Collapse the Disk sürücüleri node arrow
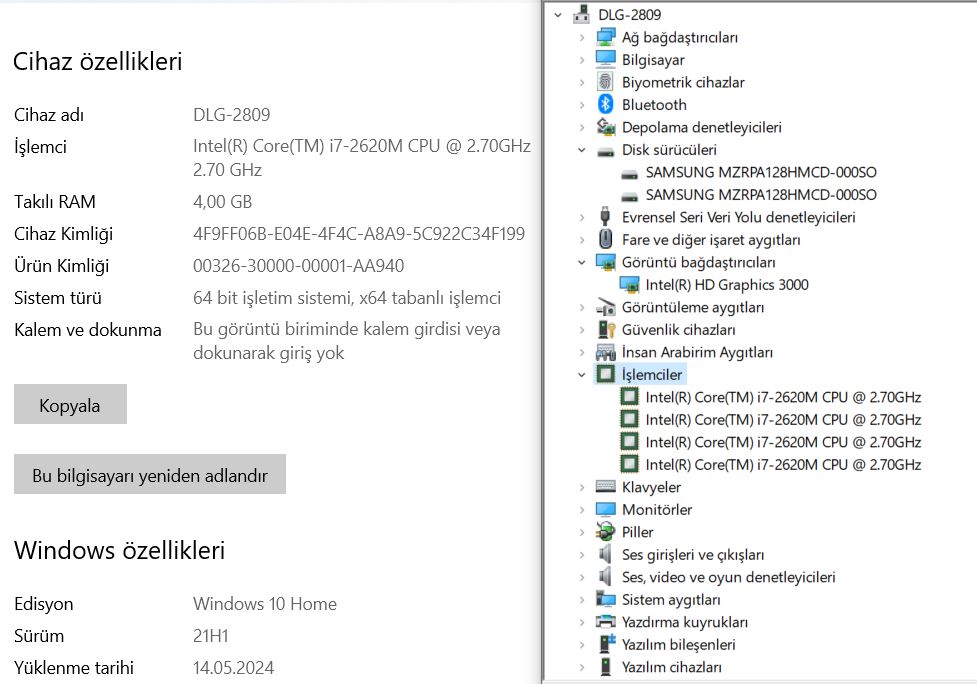Image resolution: width=977 pixels, height=684 pixels. (x=582, y=150)
